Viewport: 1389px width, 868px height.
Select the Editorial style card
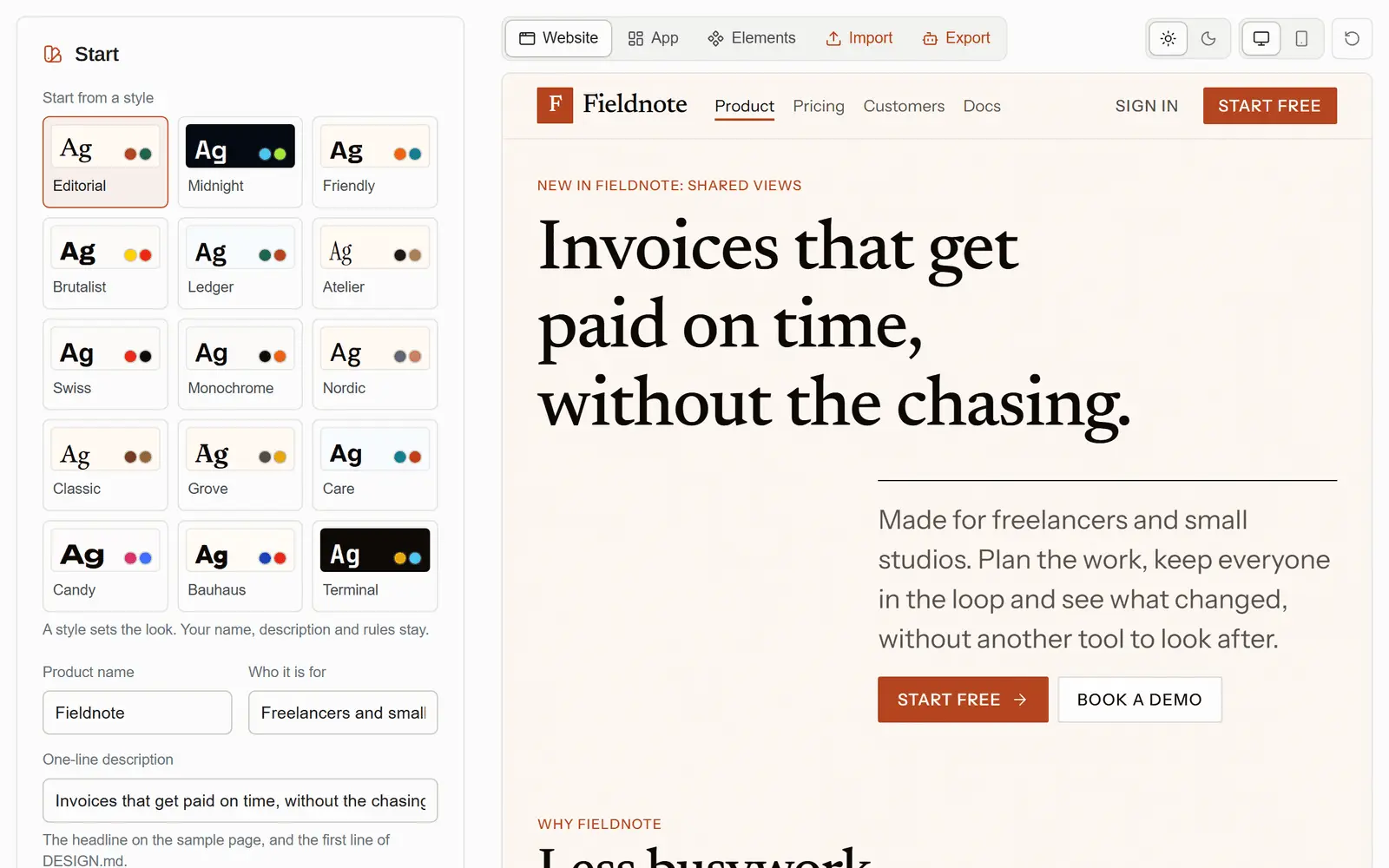tap(105, 162)
